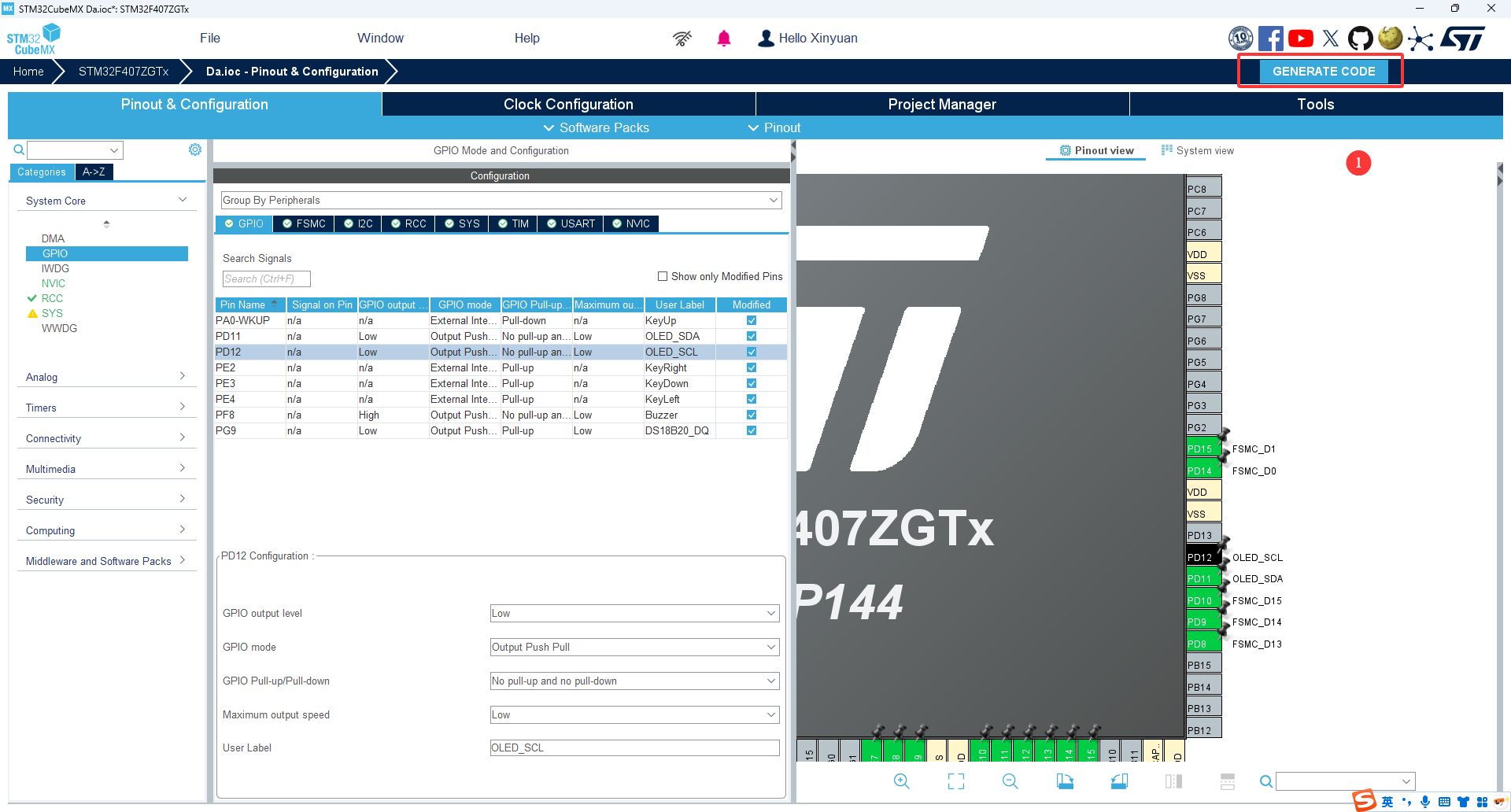Toggle Modified checkbox for PE2 row
Image resolution: width=1511 pixels, height=812 pixels.
click(752, 367)
